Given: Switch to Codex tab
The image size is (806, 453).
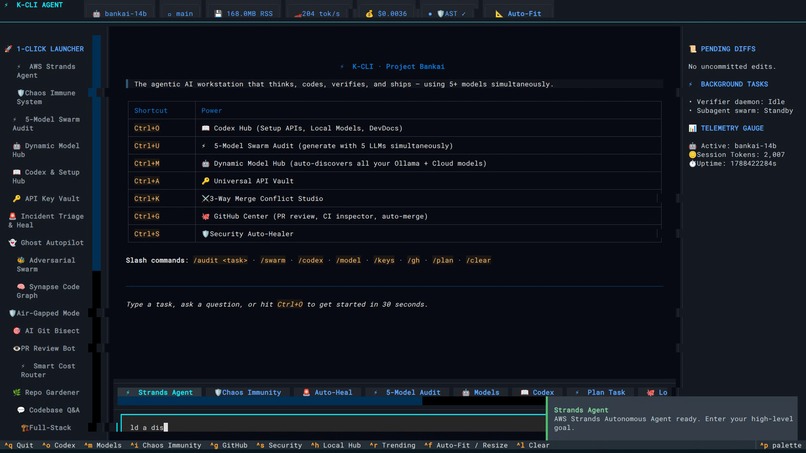Looking at the screenshot, I should tap(537, 392).
